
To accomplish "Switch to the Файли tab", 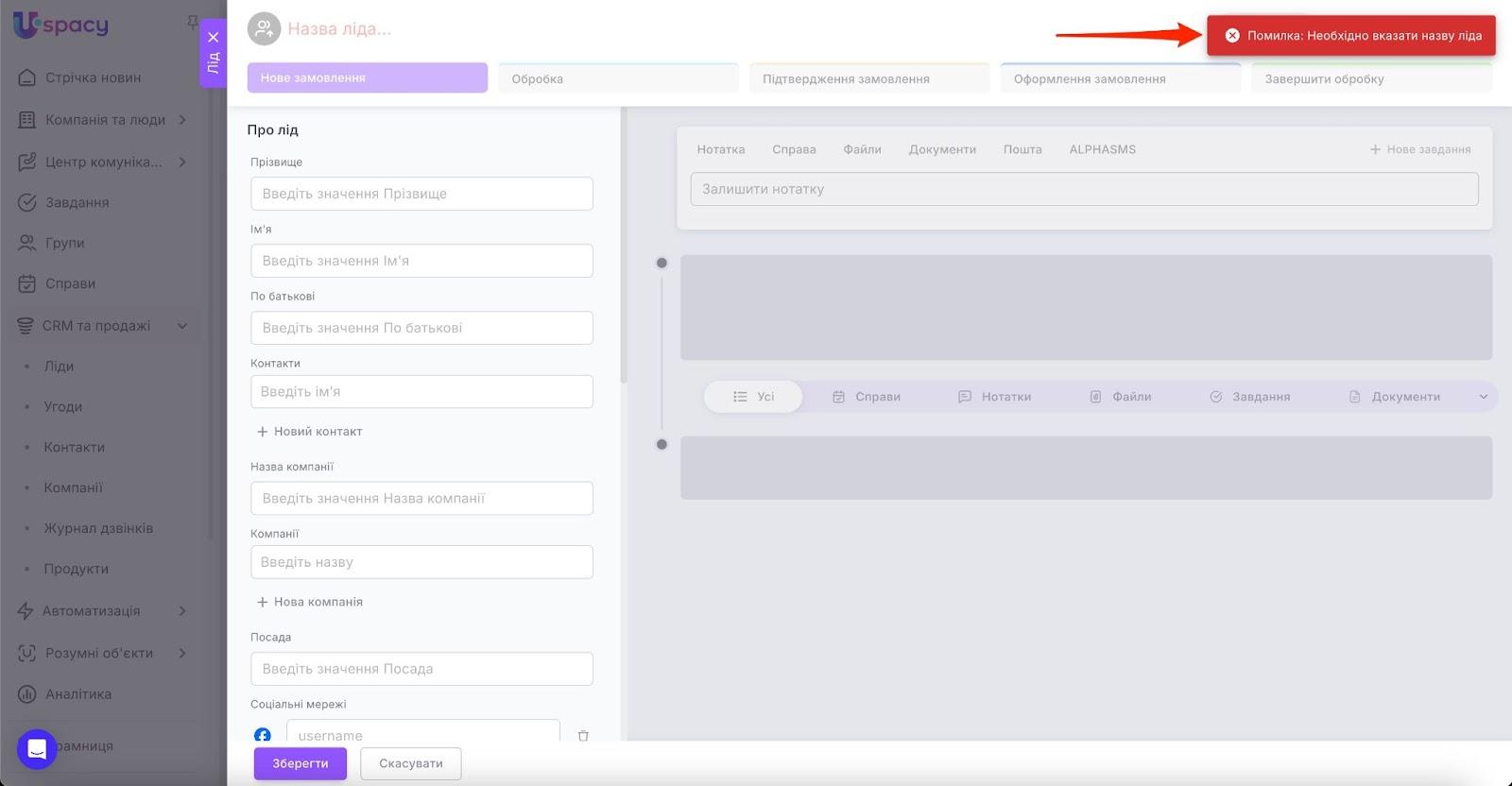I will [862, 149].
